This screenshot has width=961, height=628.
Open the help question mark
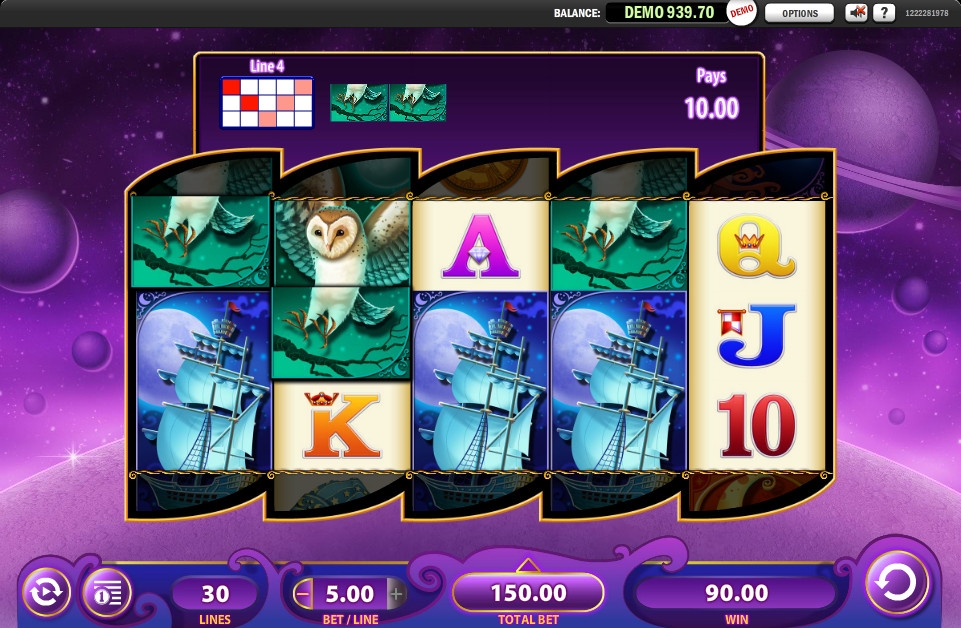pyautogui.click(x=884, y=13)
